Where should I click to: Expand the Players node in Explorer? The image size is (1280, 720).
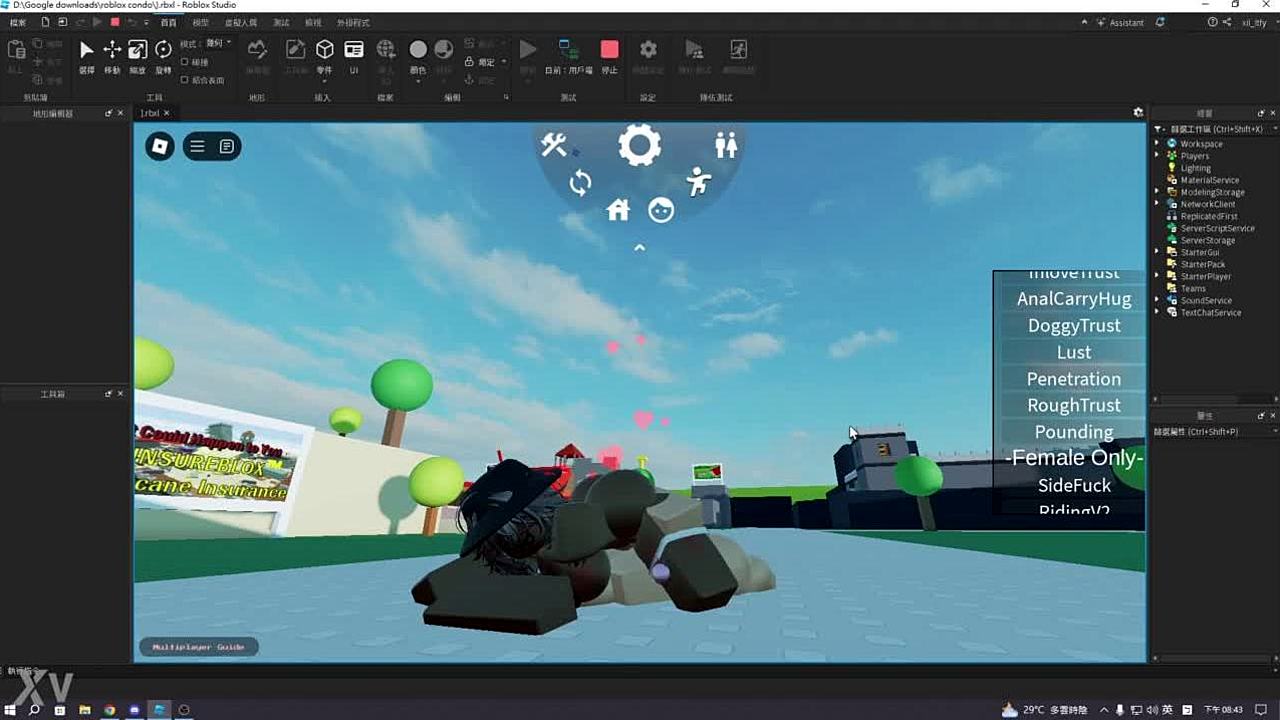pos(1157,156)
